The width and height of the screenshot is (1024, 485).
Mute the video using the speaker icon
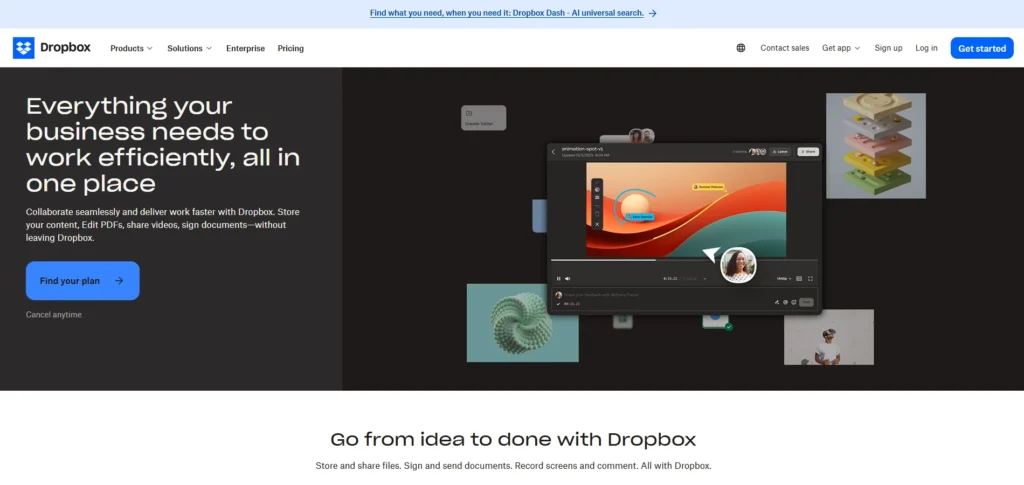(568, 279)
